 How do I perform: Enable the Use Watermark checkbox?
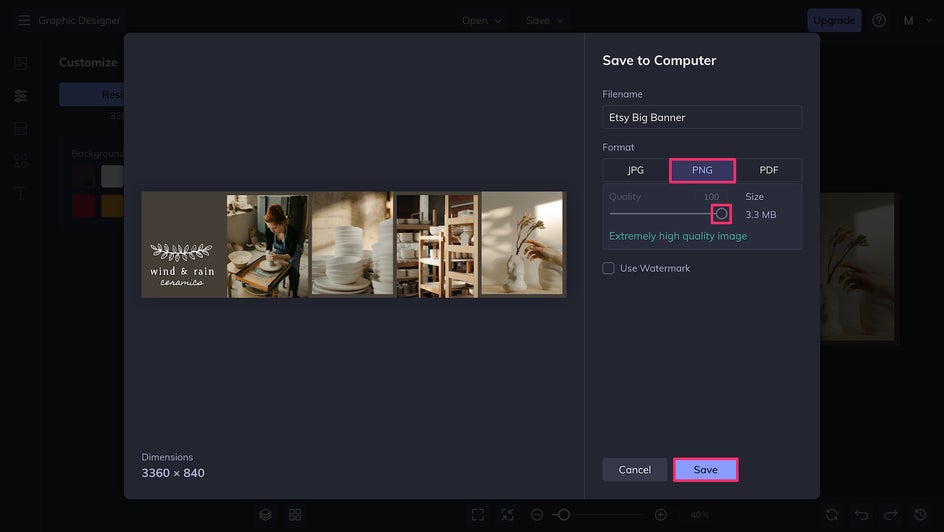(609, 268)
